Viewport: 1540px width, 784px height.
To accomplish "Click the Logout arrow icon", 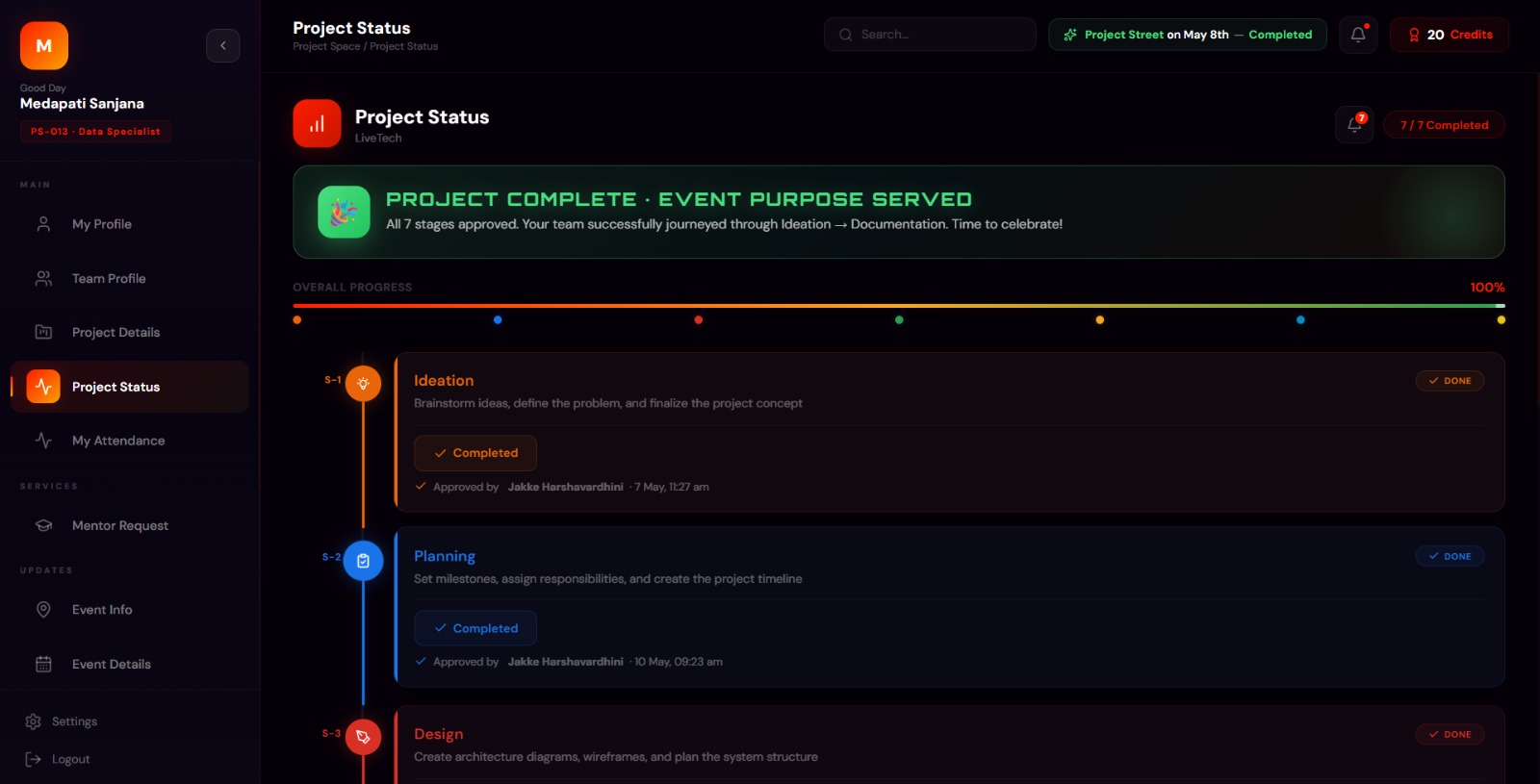I will tap(33, 759).
